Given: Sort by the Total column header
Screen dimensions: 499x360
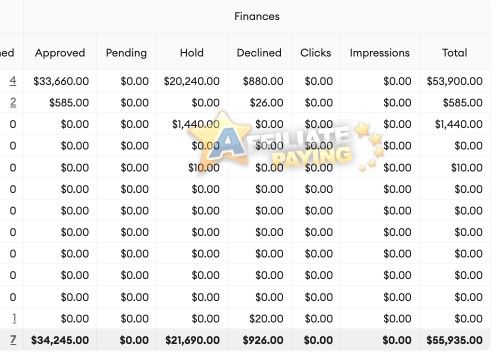Looking at the screenshot, I should (x=455, y=53).
